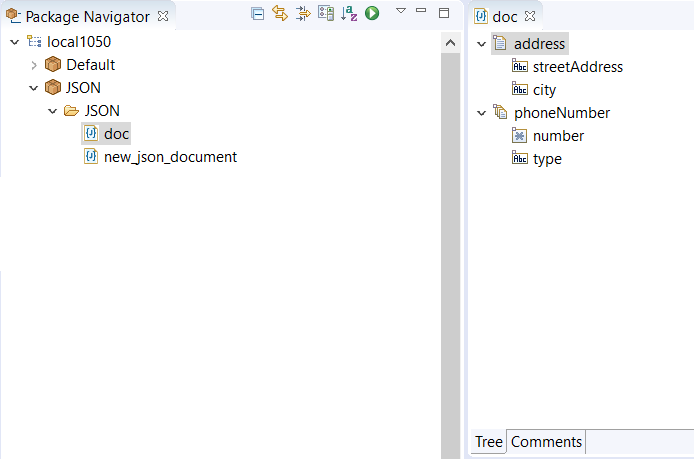Collapse the local1050 server node
The width and height of the screenshot is (694, 459).
click(14, 42)
